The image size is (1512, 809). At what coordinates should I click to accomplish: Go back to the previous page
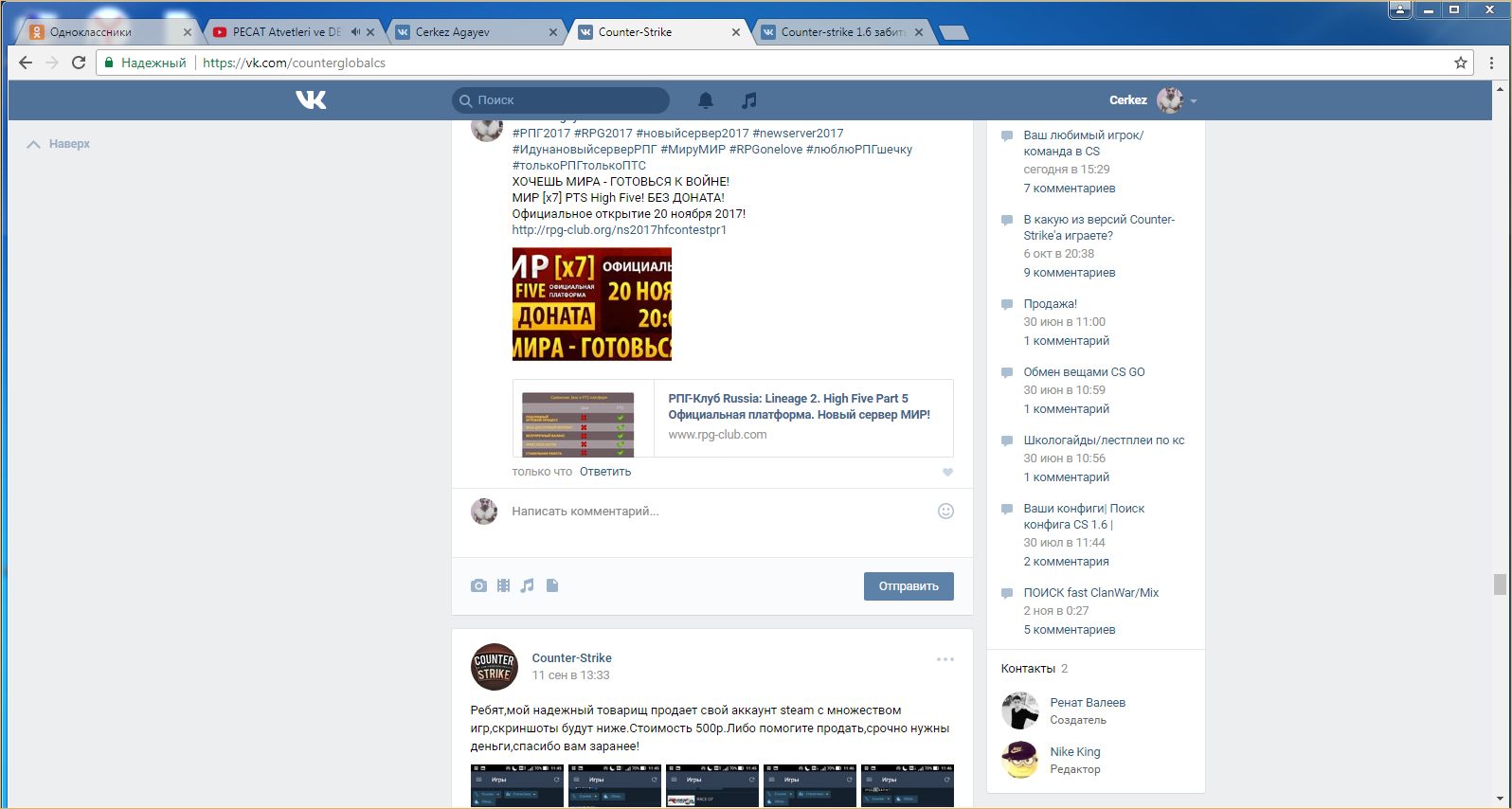[26, 63]
